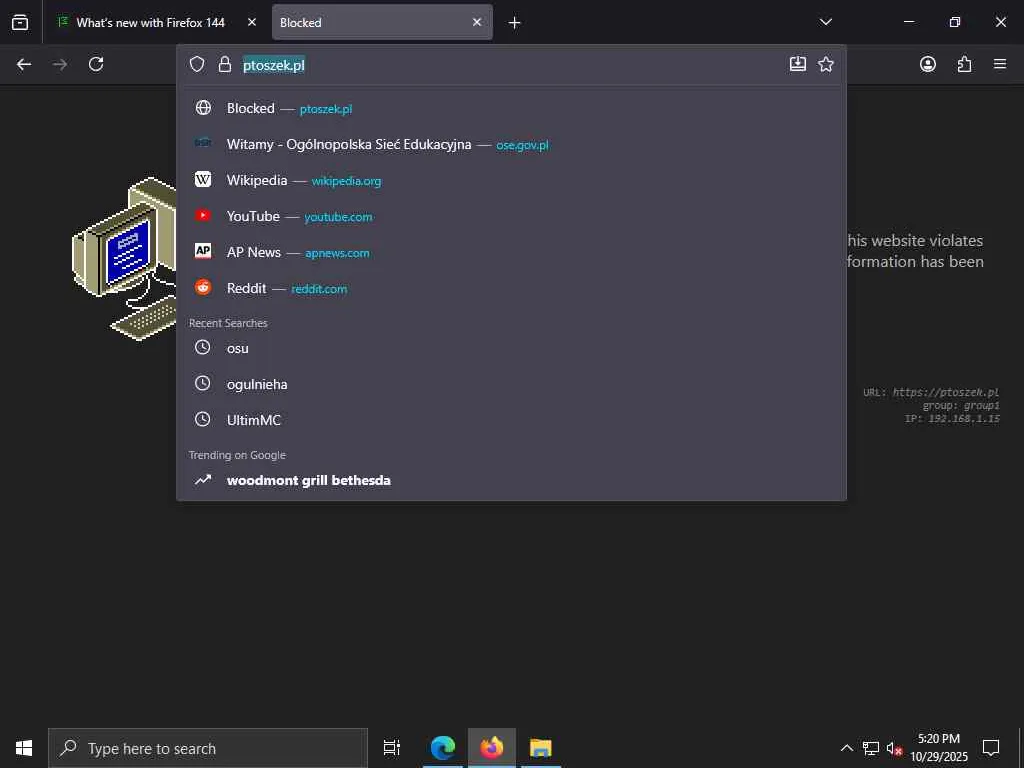Close the Blocked tab
Screen dimensions: 1024x768
click(477, 22)
